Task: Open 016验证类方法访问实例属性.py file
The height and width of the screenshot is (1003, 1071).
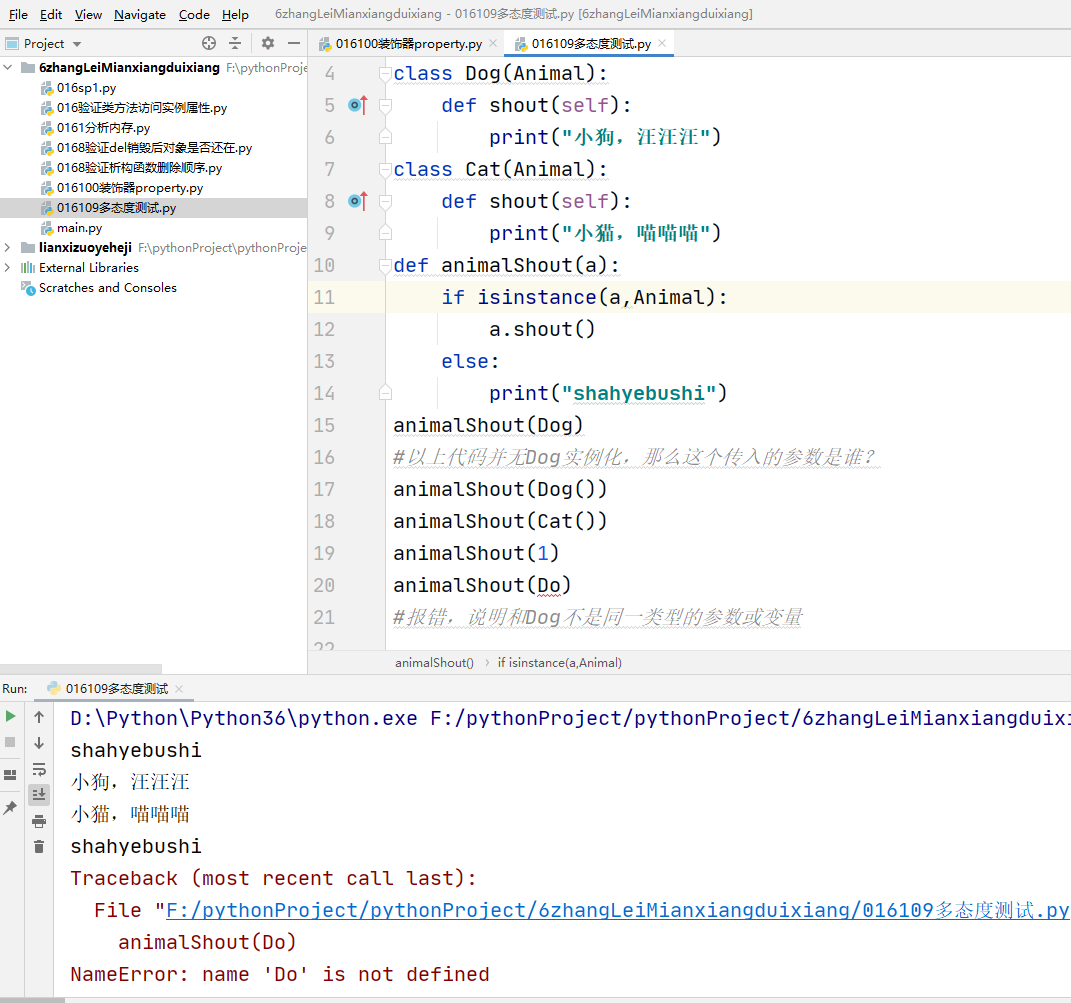Action: click(141, 107)
